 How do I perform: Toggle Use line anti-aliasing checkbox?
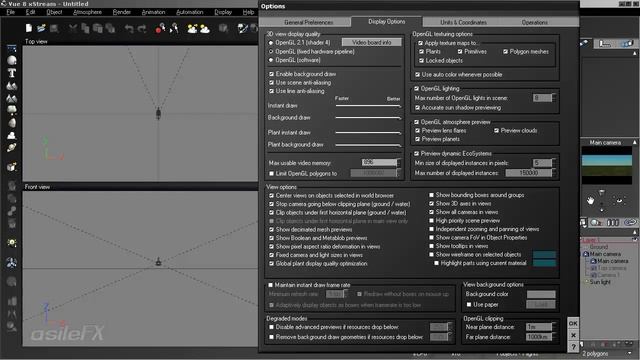pos(271,91)
